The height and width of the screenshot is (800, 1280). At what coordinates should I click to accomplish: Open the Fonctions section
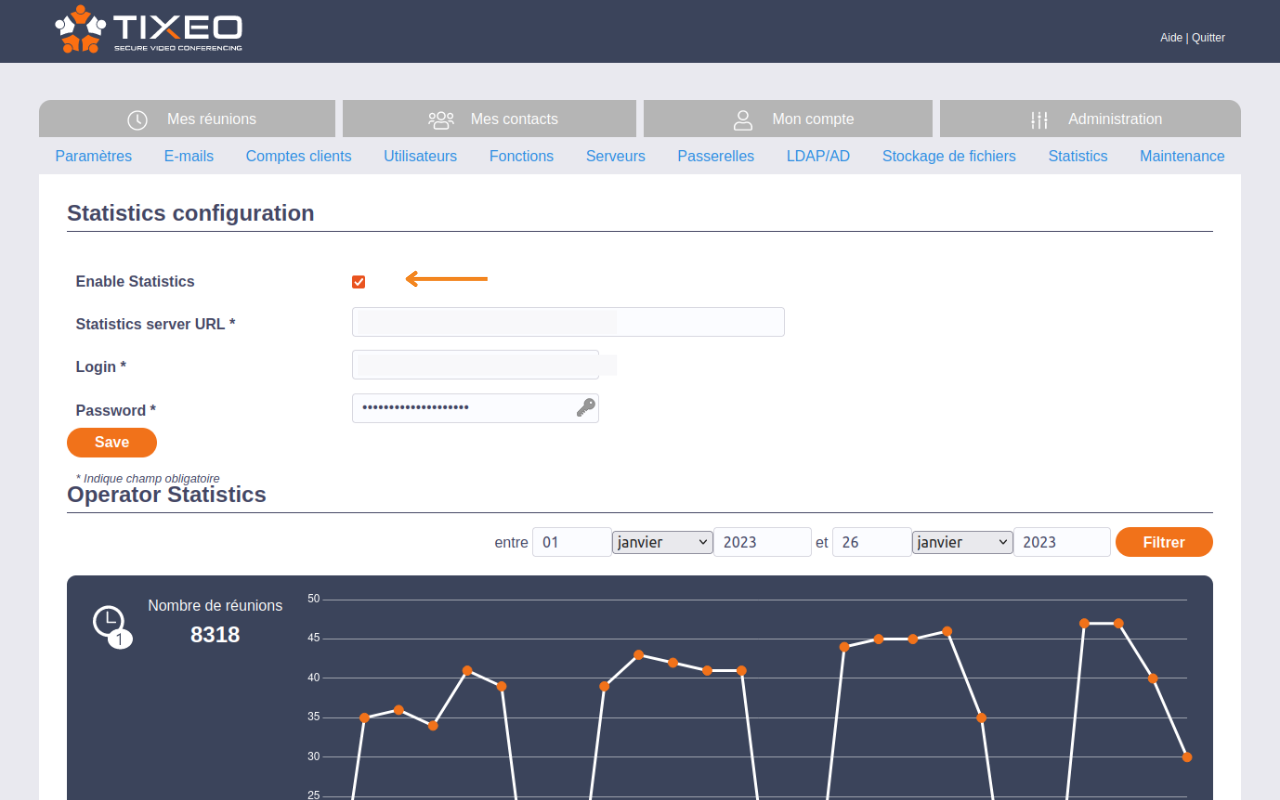521,156
